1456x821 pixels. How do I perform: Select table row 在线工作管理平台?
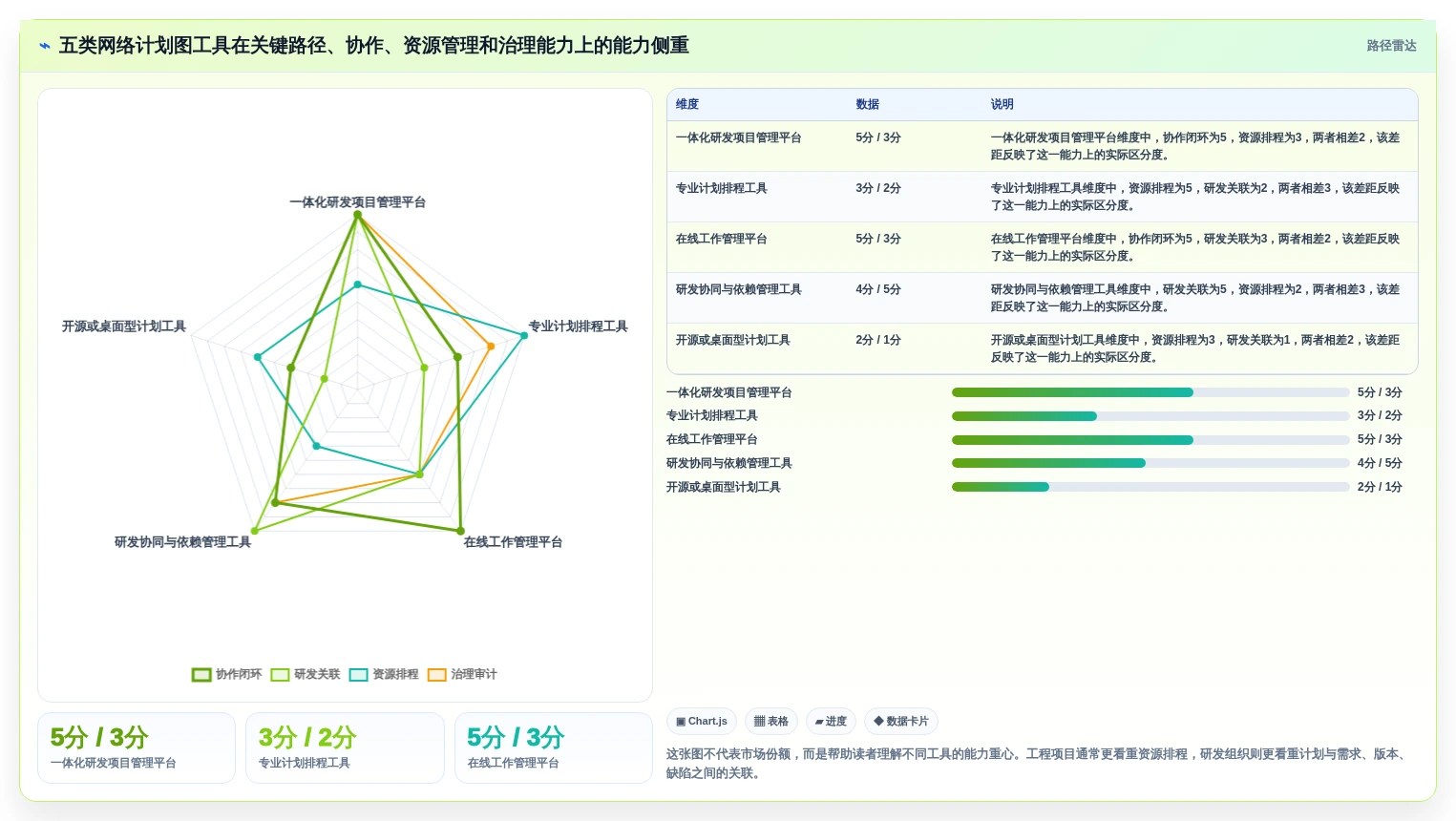click(x=1042, y=247)
